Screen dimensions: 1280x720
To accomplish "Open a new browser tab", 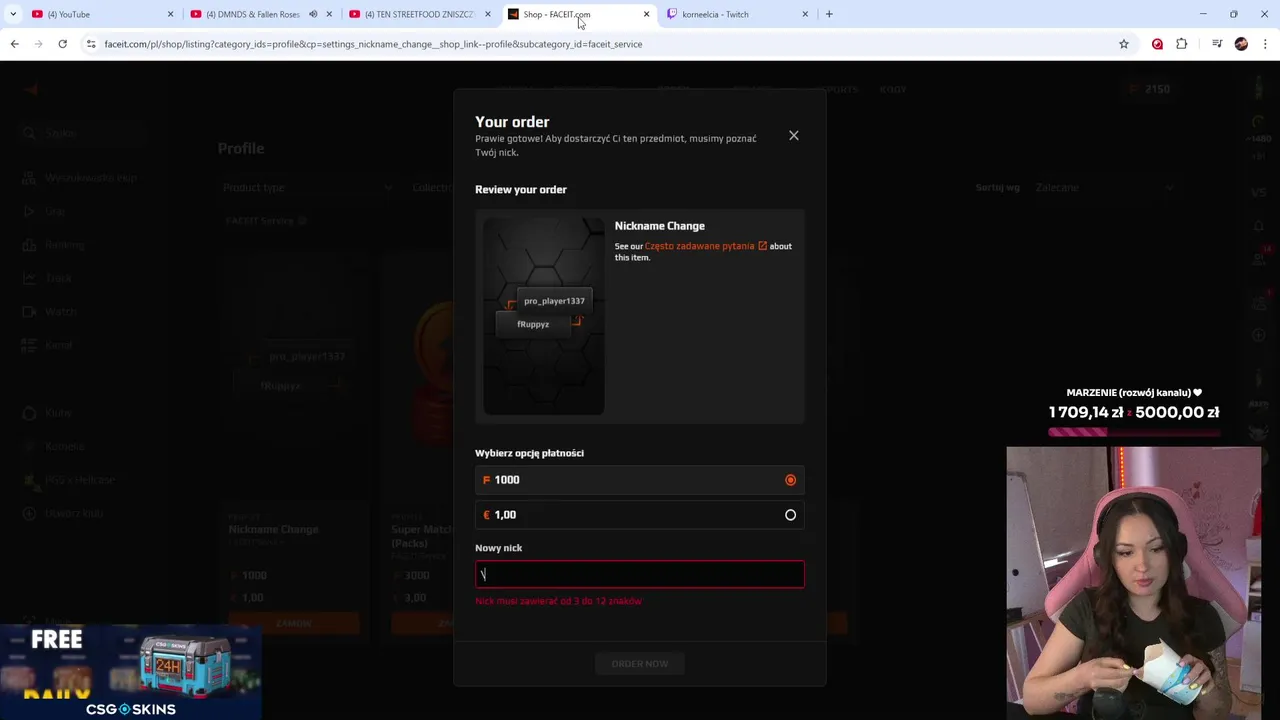I will [829, 14].
